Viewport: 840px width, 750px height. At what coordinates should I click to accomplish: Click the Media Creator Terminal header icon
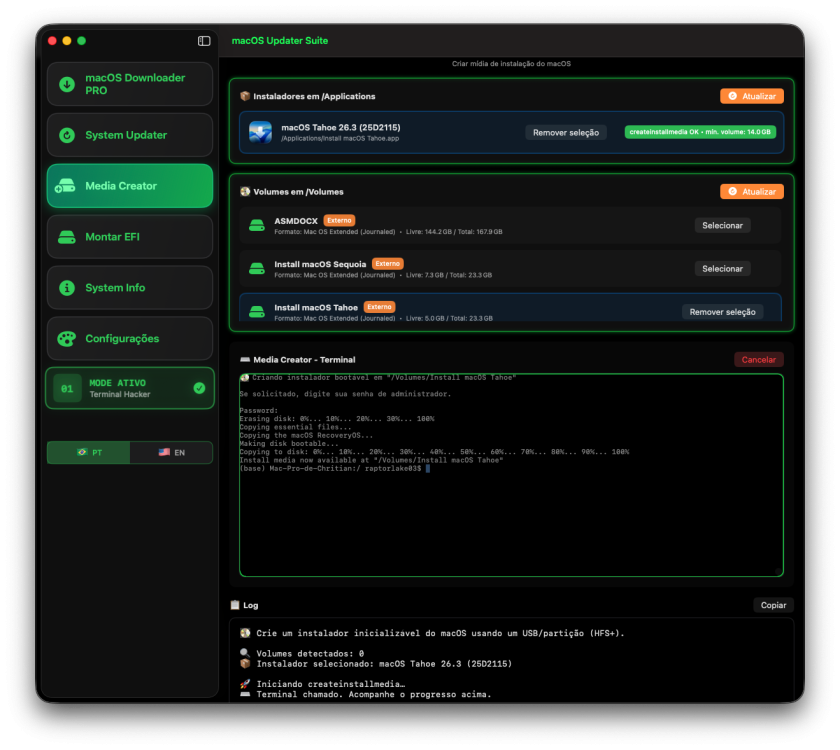click(245, 360)
